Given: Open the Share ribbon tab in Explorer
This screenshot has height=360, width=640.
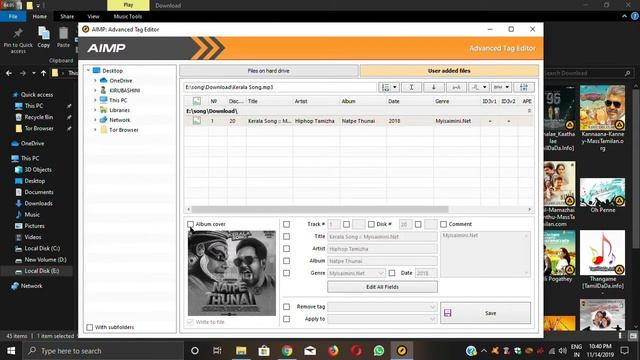Looking at the screenshot, I should (x=67, y=17).
